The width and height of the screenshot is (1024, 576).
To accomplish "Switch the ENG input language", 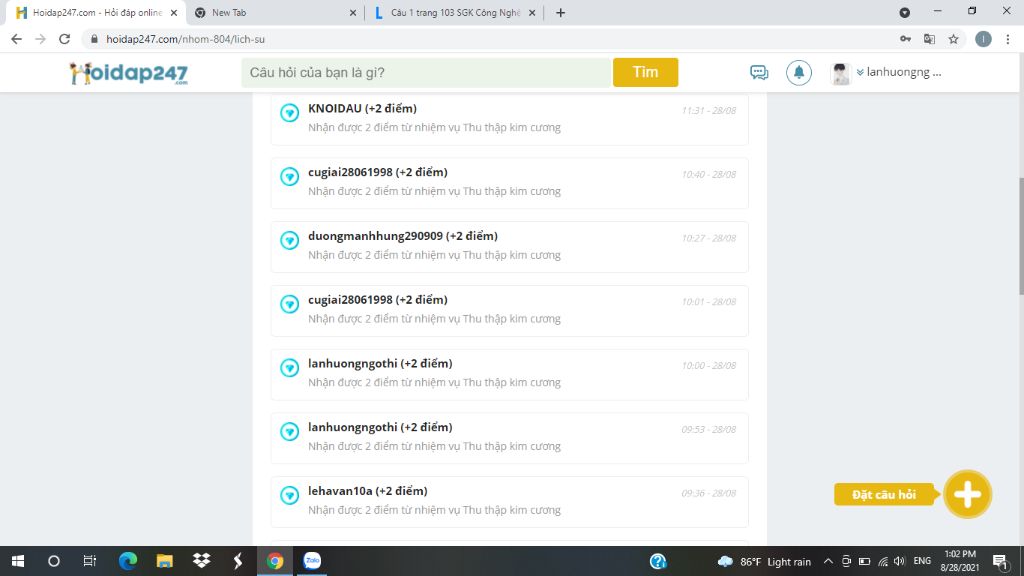I will [x=922, y=561].
